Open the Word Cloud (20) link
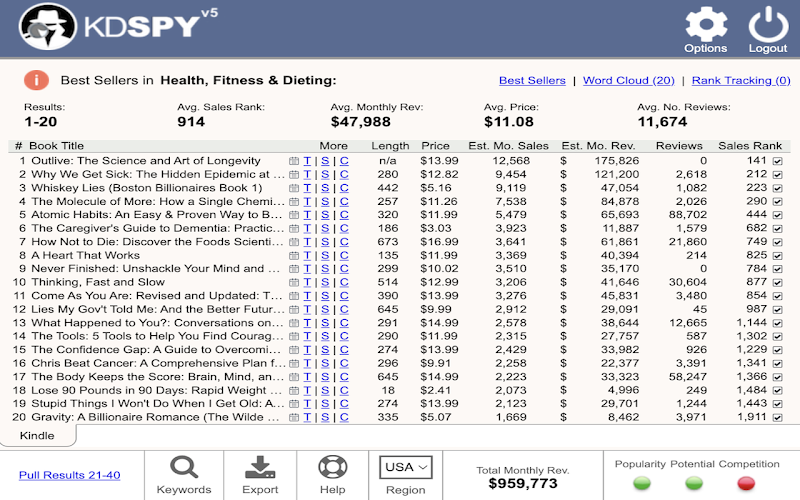The width and height of the screenshot is (800, 500). pos(629,81)
